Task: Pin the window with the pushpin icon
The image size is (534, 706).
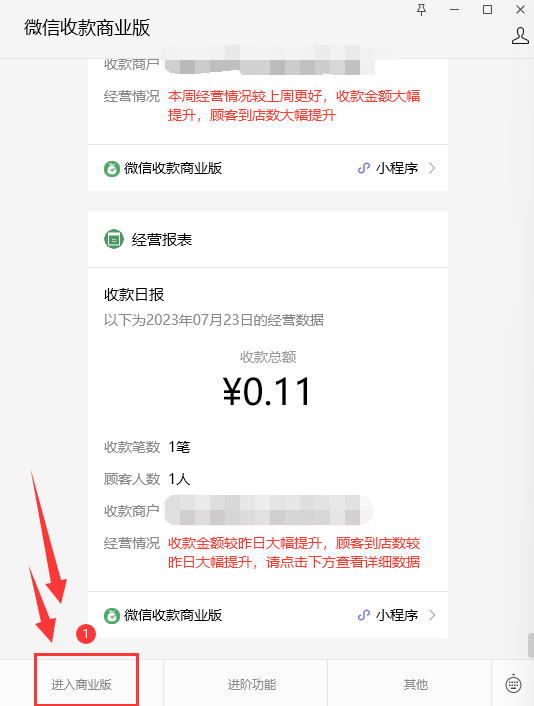Action: point(421,9)
